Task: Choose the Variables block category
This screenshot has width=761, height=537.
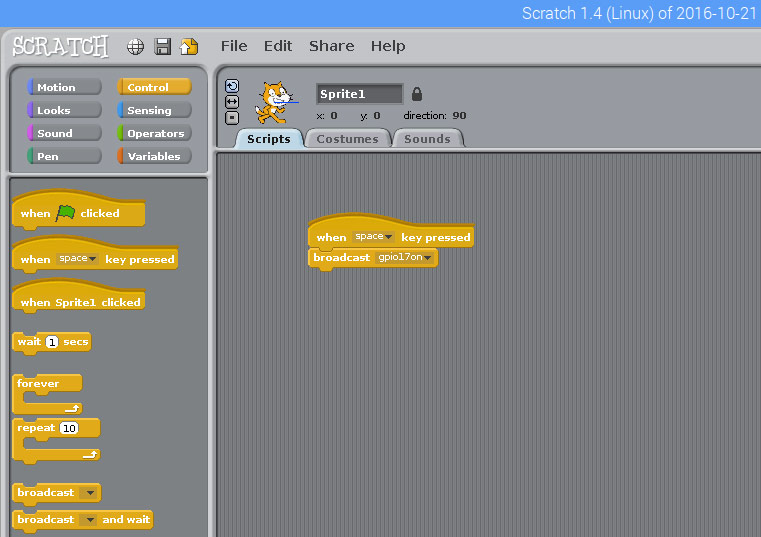Action: [x=153, y=156]
